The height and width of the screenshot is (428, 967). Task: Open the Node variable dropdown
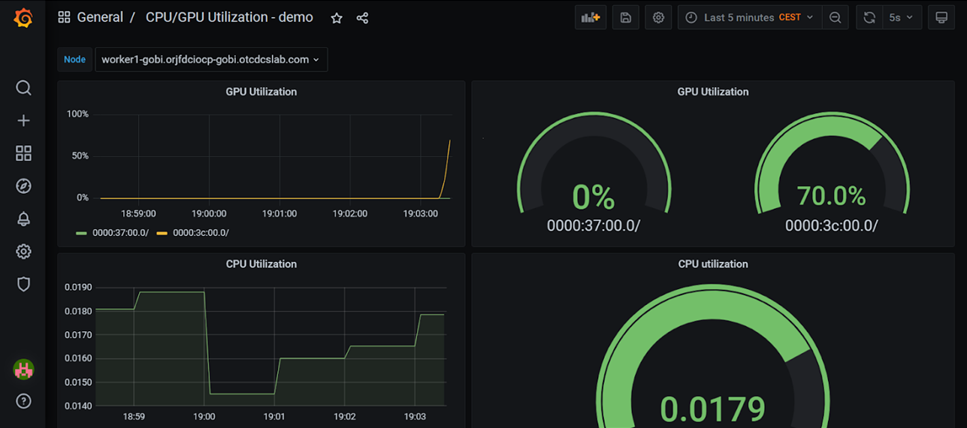pos(211,60)
